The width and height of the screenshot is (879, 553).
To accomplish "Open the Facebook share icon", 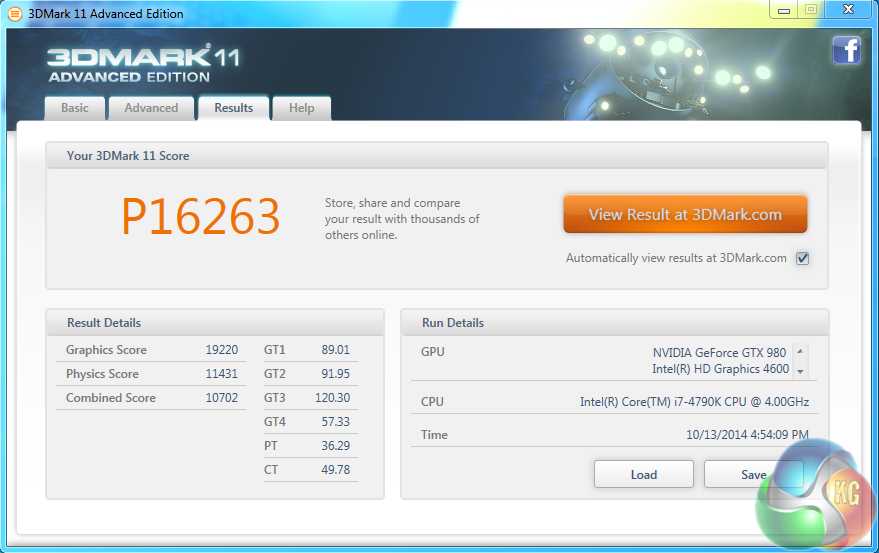I will coord(846,50).
